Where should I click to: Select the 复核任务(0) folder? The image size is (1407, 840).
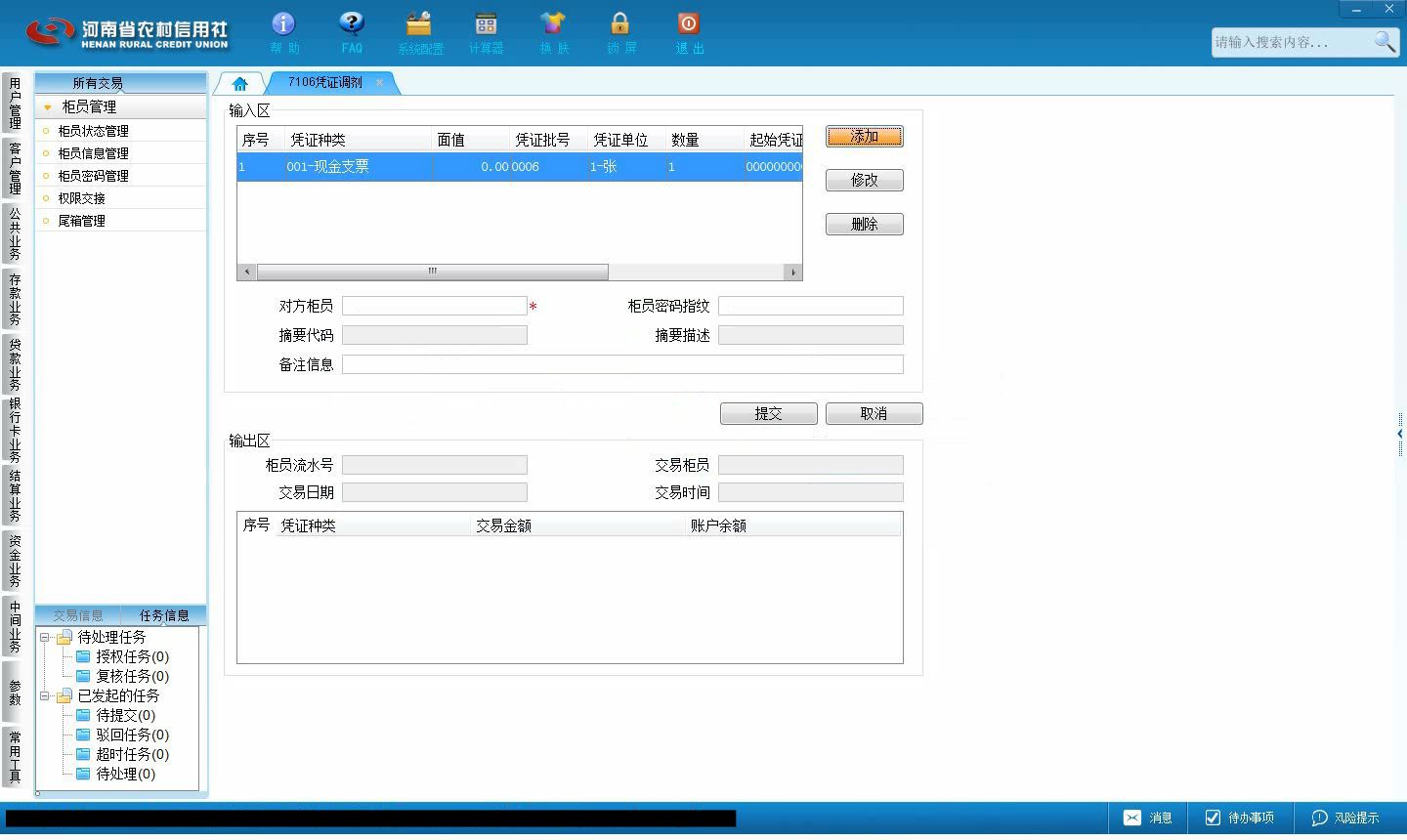(122, 676)
